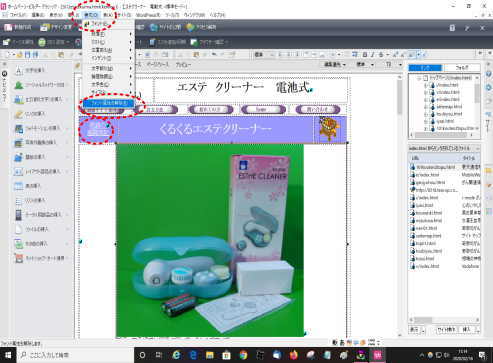The height and width of the screenshot is (363, 493).
Task: Open the 編集優先 dropdown above the editor
Action: [335, 64]
